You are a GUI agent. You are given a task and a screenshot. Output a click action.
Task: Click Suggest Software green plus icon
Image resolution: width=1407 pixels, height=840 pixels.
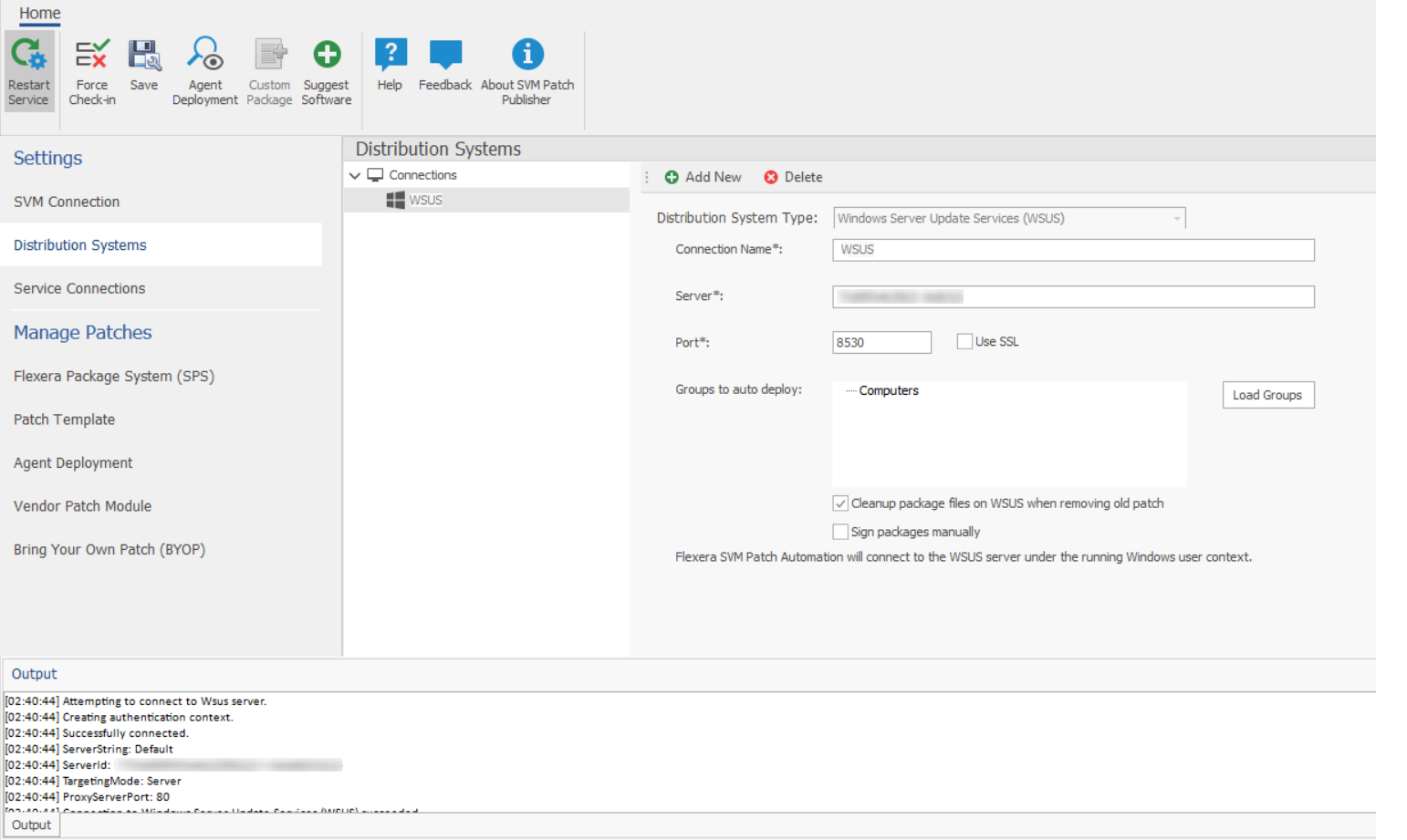point(327,55)
